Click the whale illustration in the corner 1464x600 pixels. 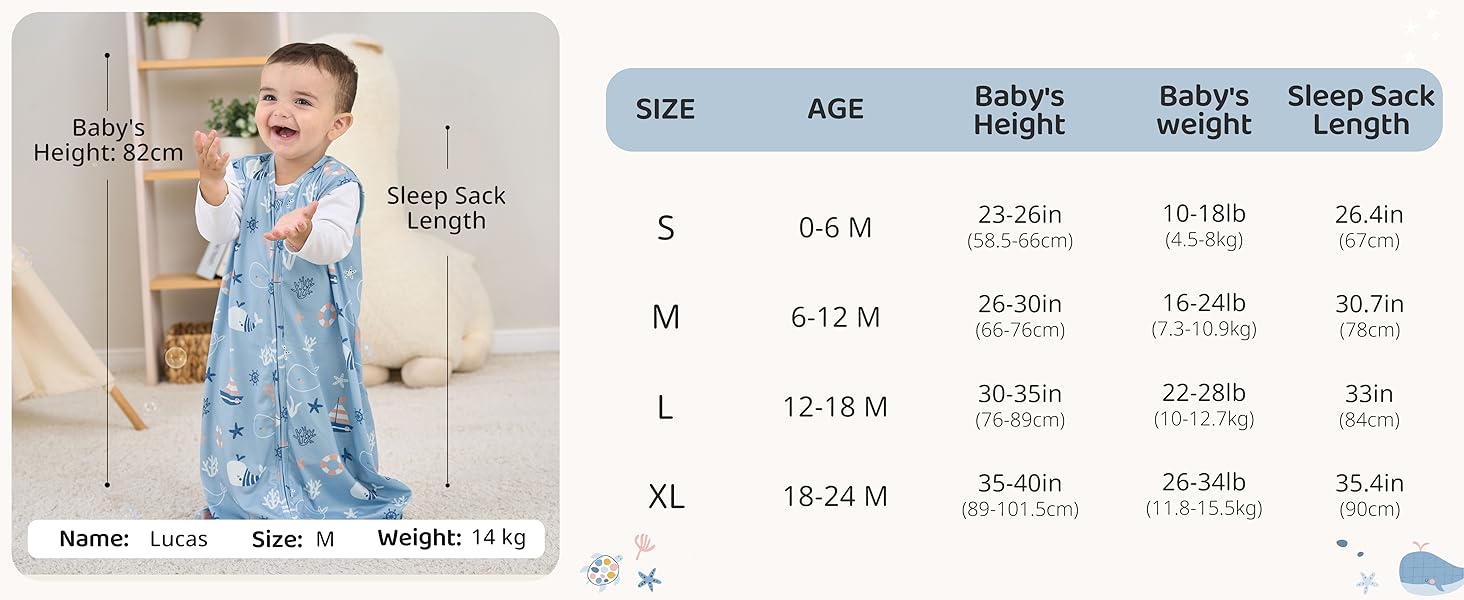[x=1429, y=573]
